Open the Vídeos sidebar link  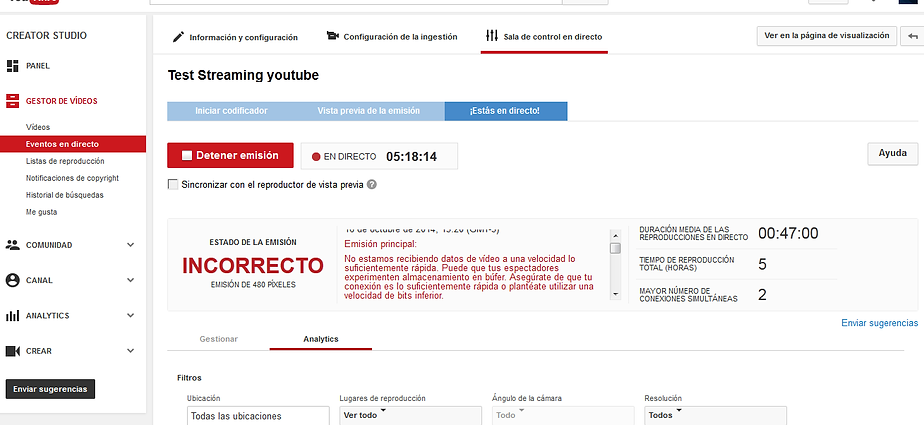38,127
